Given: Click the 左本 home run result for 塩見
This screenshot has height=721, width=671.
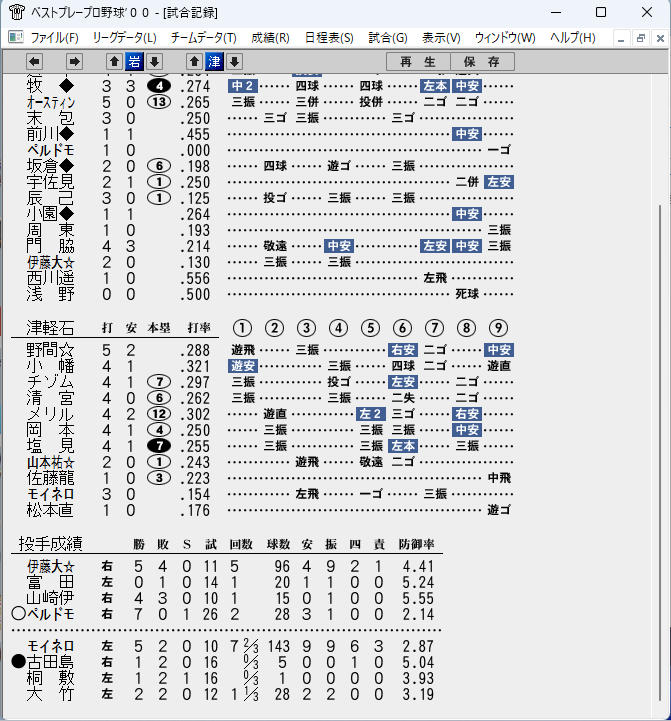Looking at the screenshot, I should (x=403, y=446).
